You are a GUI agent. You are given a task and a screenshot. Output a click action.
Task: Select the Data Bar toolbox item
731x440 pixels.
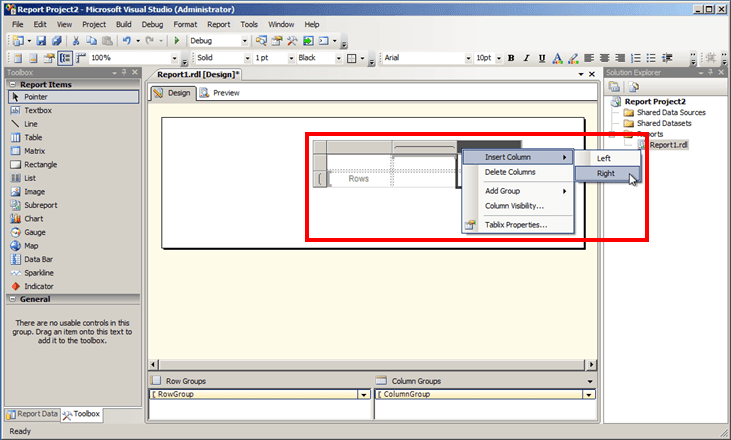(74, 259)
